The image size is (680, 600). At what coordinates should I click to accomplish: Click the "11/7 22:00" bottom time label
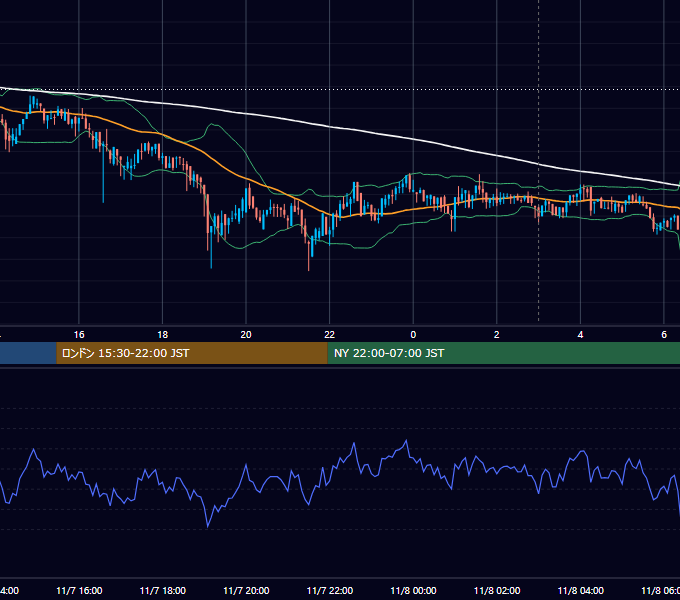pyautogui.click(x=330, y=591)
